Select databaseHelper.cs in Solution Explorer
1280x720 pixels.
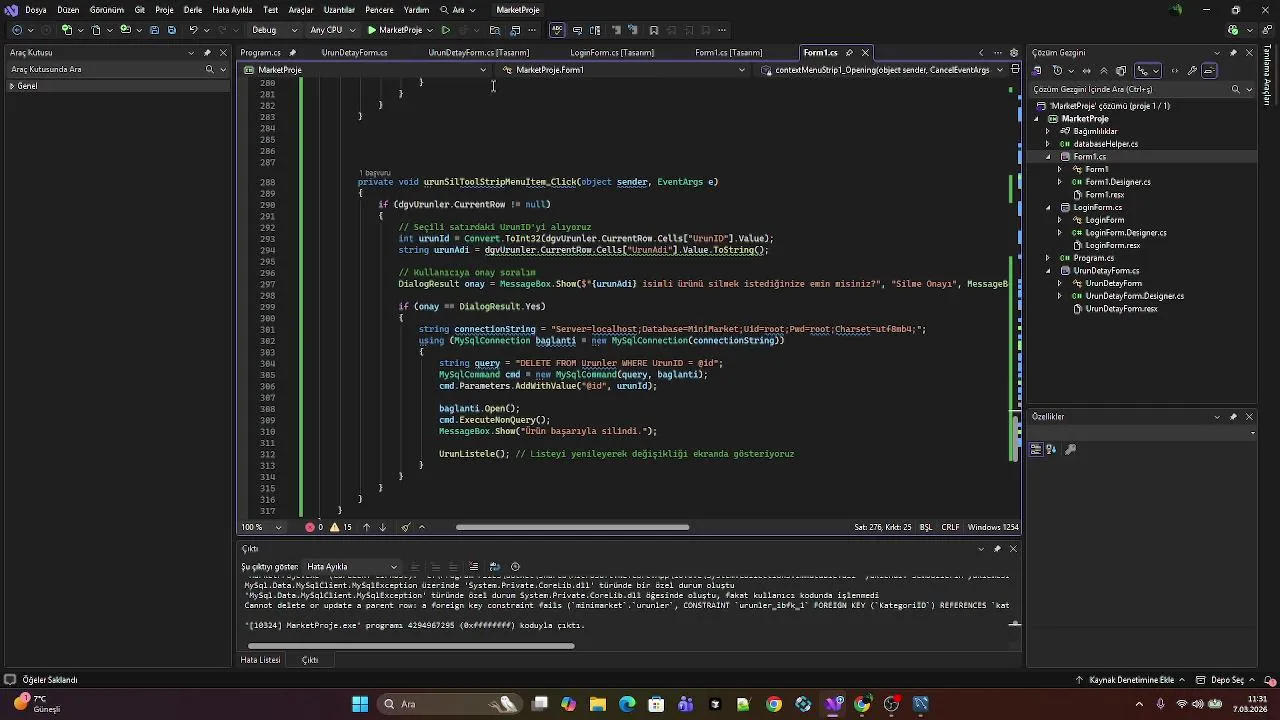pos(1105,144)
